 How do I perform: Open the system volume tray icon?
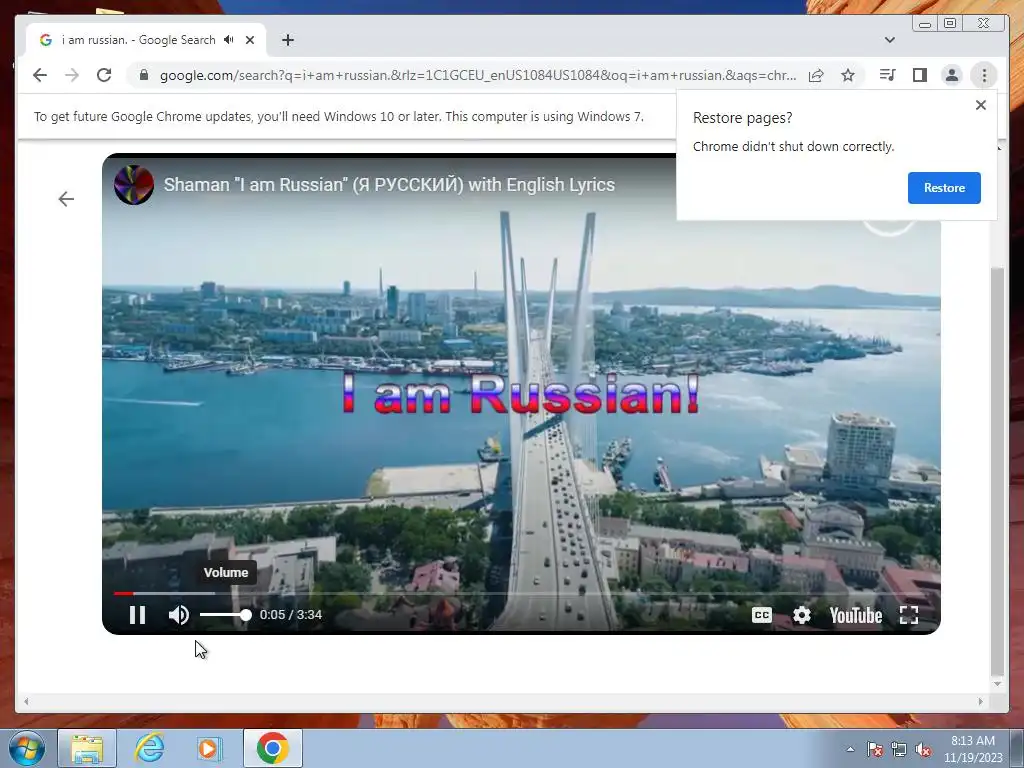click(x=923, y=749)
